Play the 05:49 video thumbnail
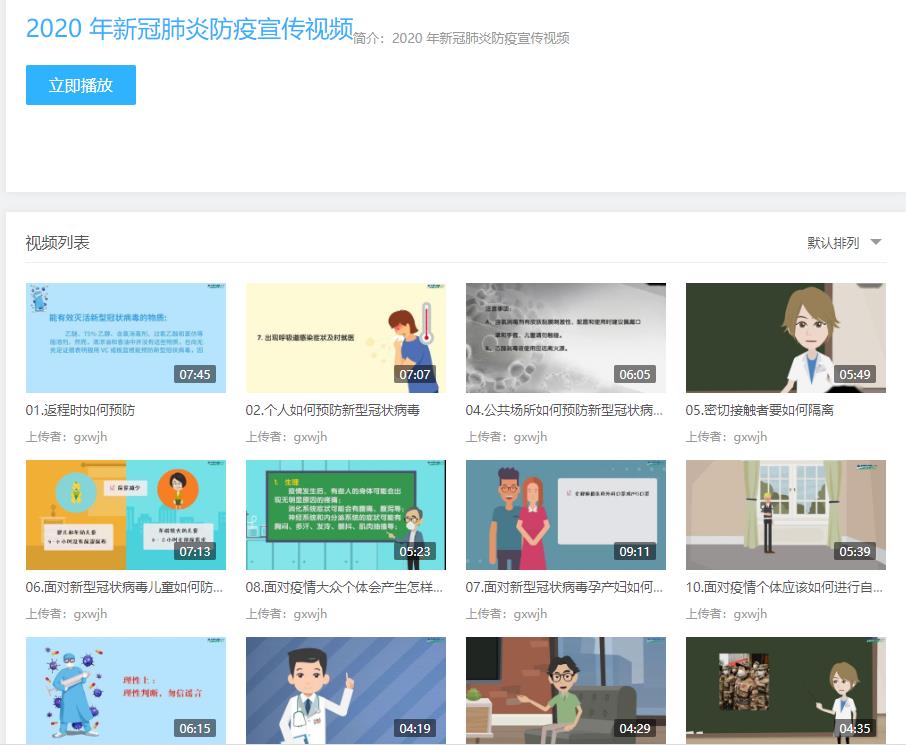This screenshot has width=906, height=752. pos(785,337)
